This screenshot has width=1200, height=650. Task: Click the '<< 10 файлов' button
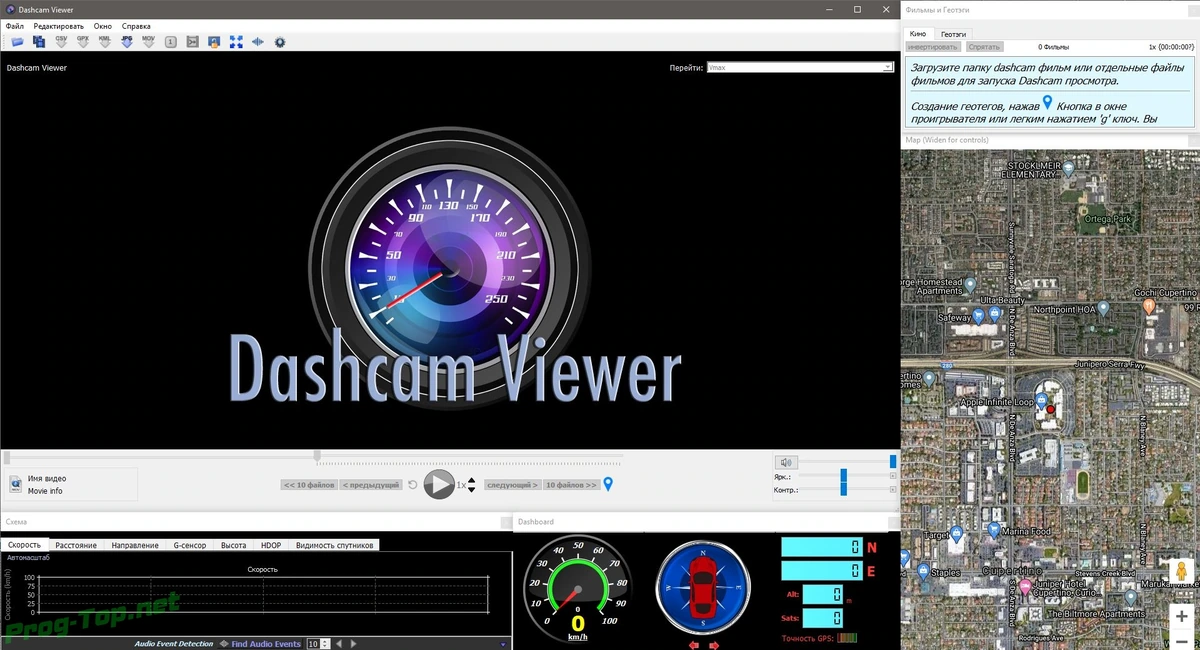(309, 485)
